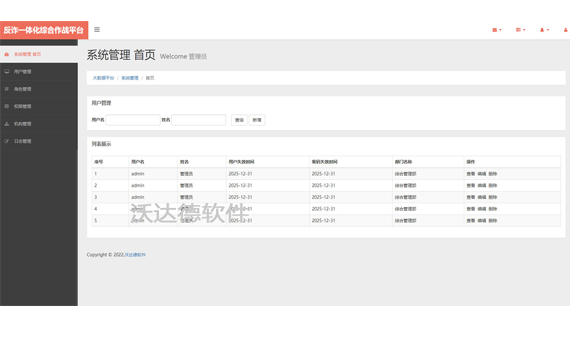Open the list/tasks dropdown in header
This screenshot has height=360, width=570.
click(521, 30)
